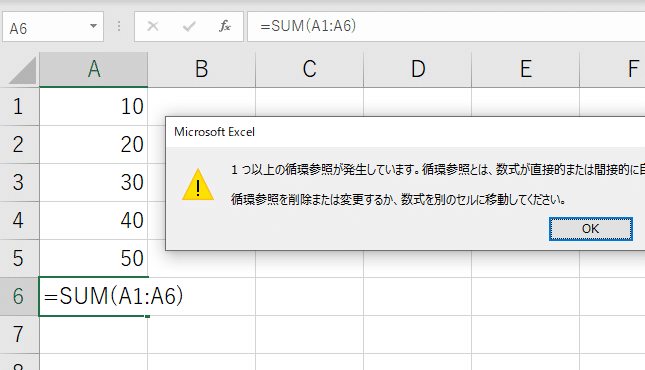The width and height of the screenshot is (645, 370).
Task: Select column A header
Action: (x=94, y=69)
